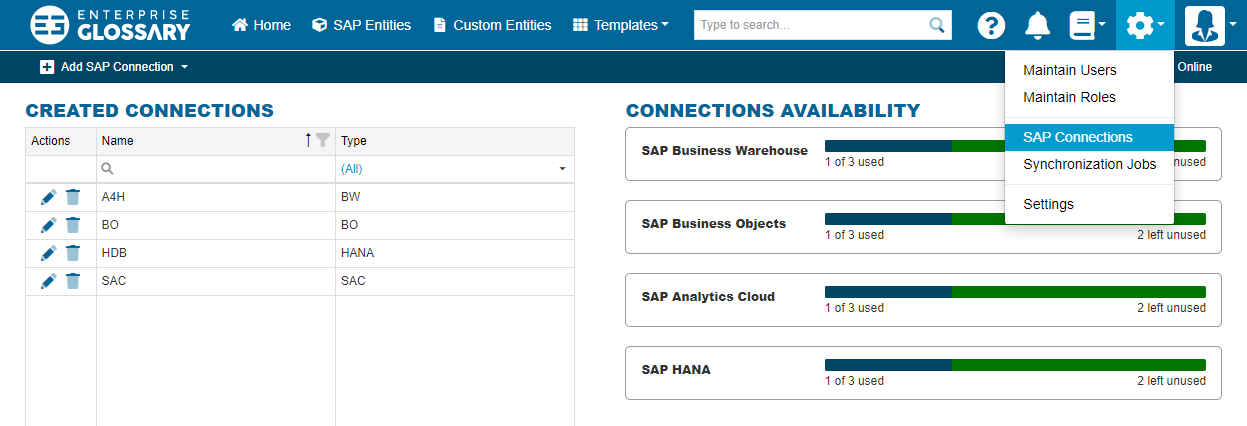Toggle the gear settings menu
The width and height of the screenshot is (1247, 426).
pyautogui.click(x=1145, y=25)
